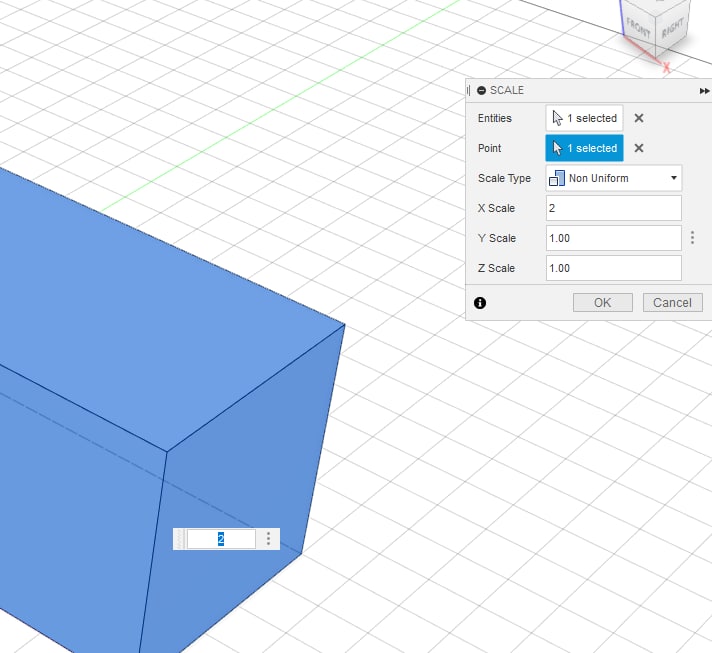The width and height of the screenshot is (712, 653).
Task: Clear the Entities selection with X
Action: (638, 118)
